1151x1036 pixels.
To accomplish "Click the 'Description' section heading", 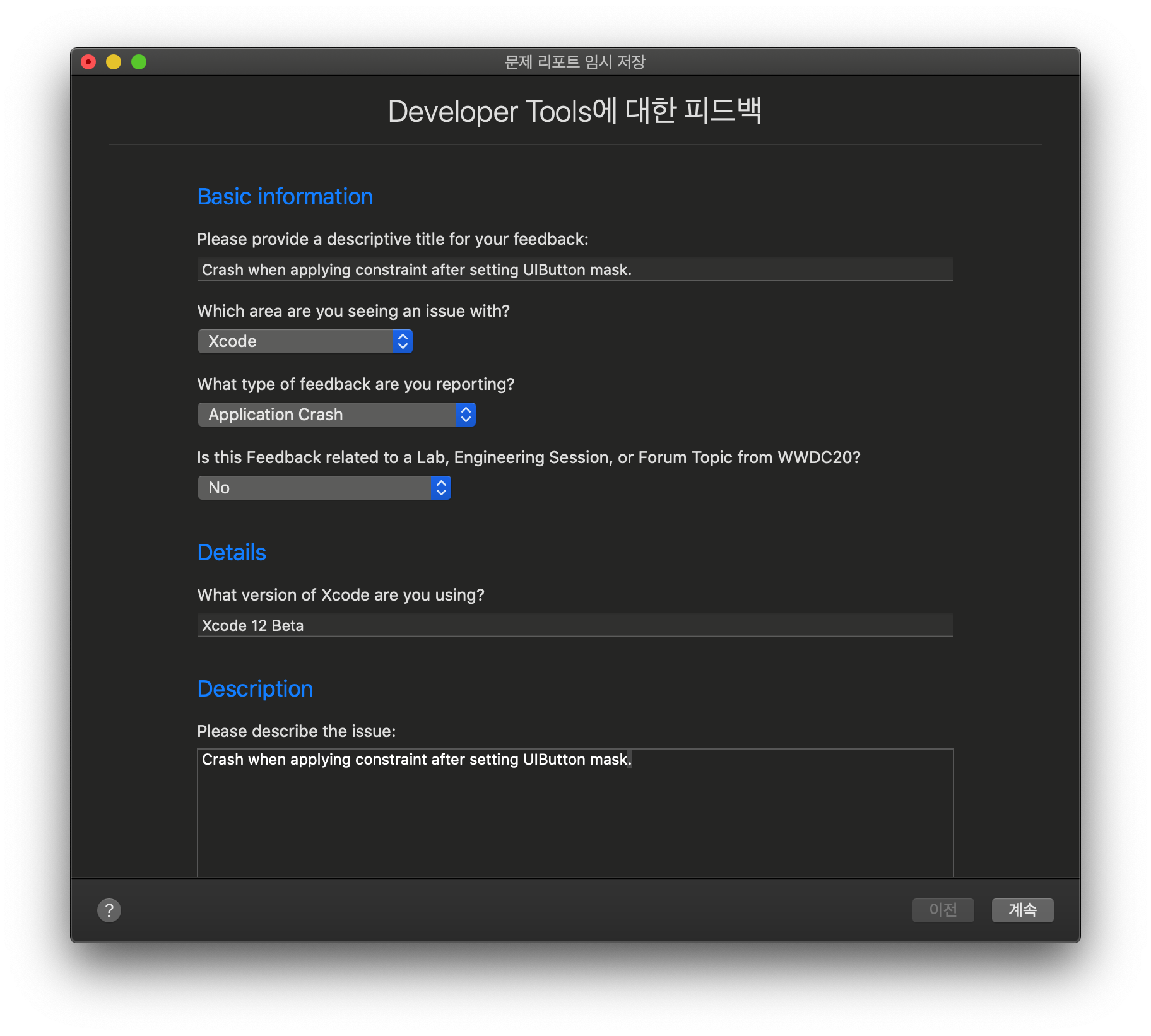I will [x=255, y=689].
